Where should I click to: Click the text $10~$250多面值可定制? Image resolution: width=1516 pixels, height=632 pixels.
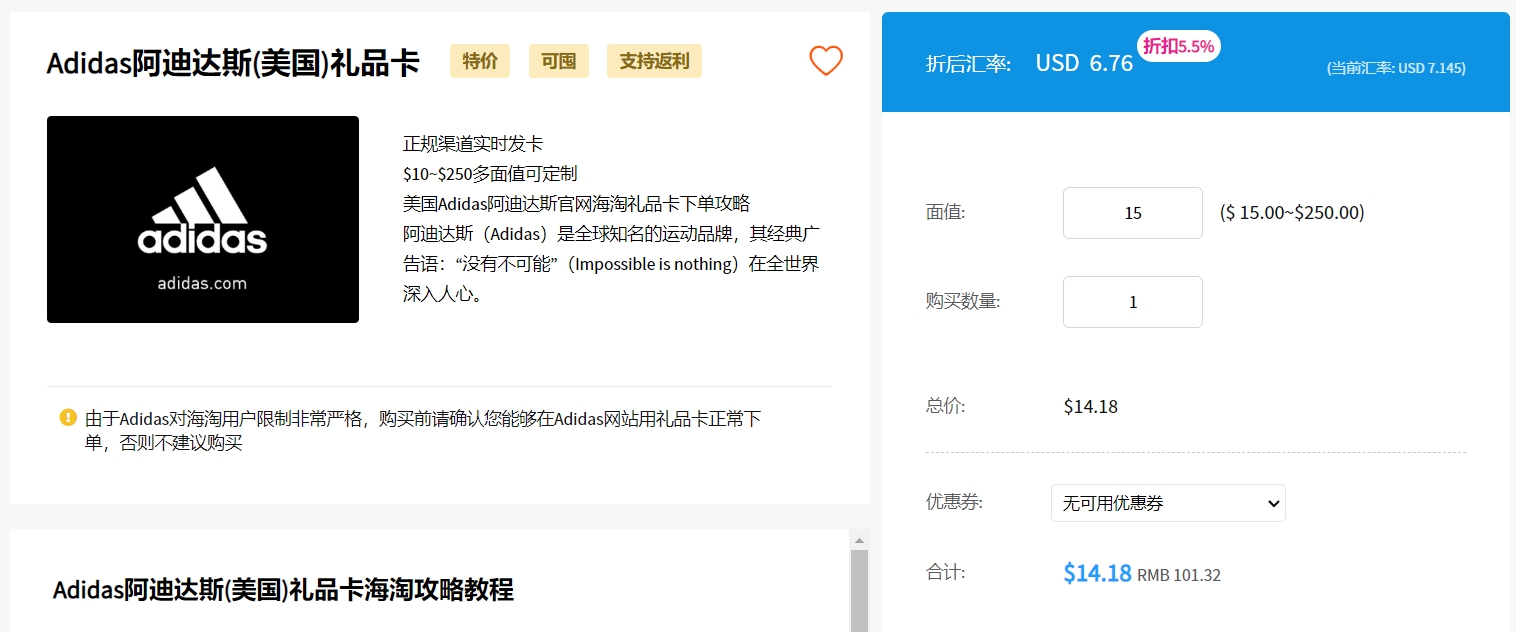pyautogui.click(x=490, y=174)
